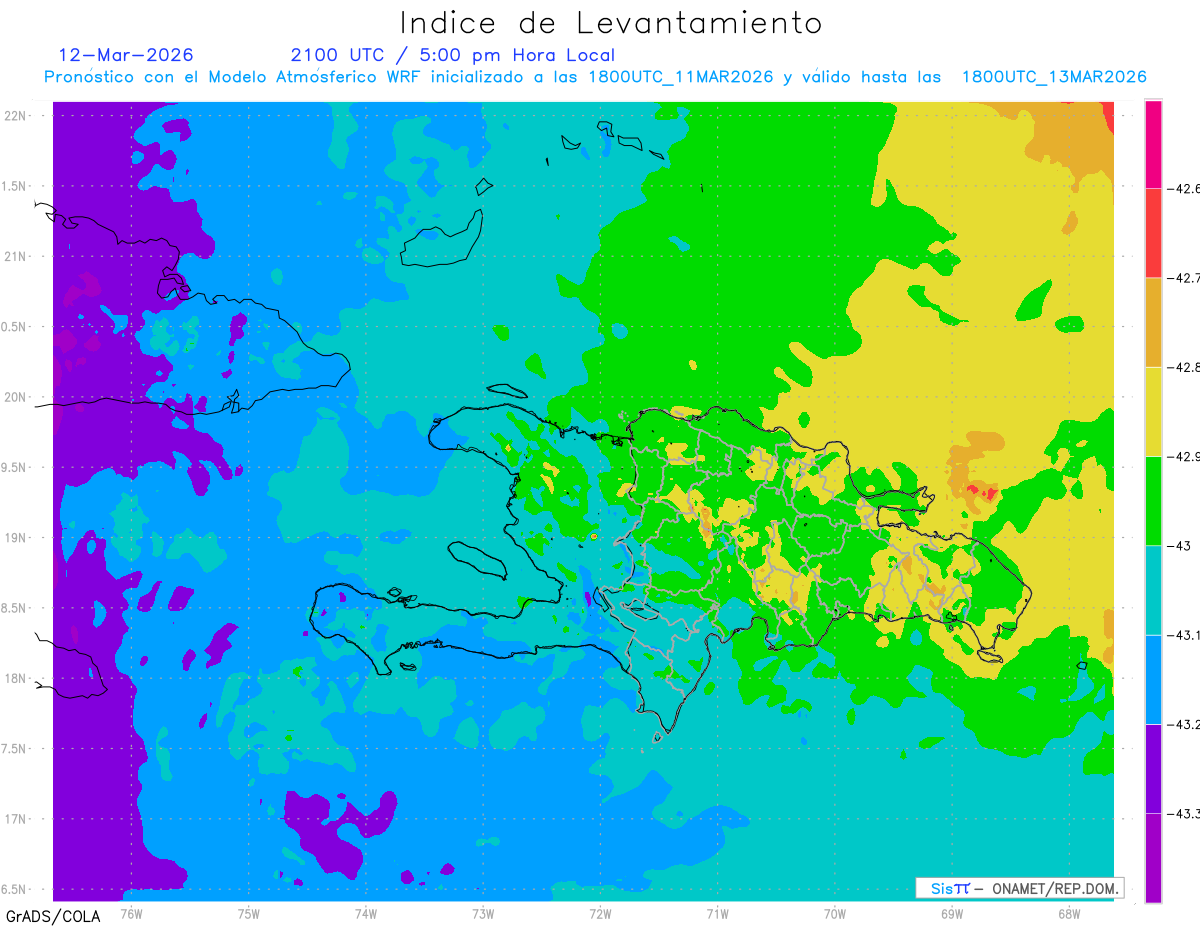Click the longitude label "68W"
This screenshot has width=1200, height=927.
coord(1069,913)
